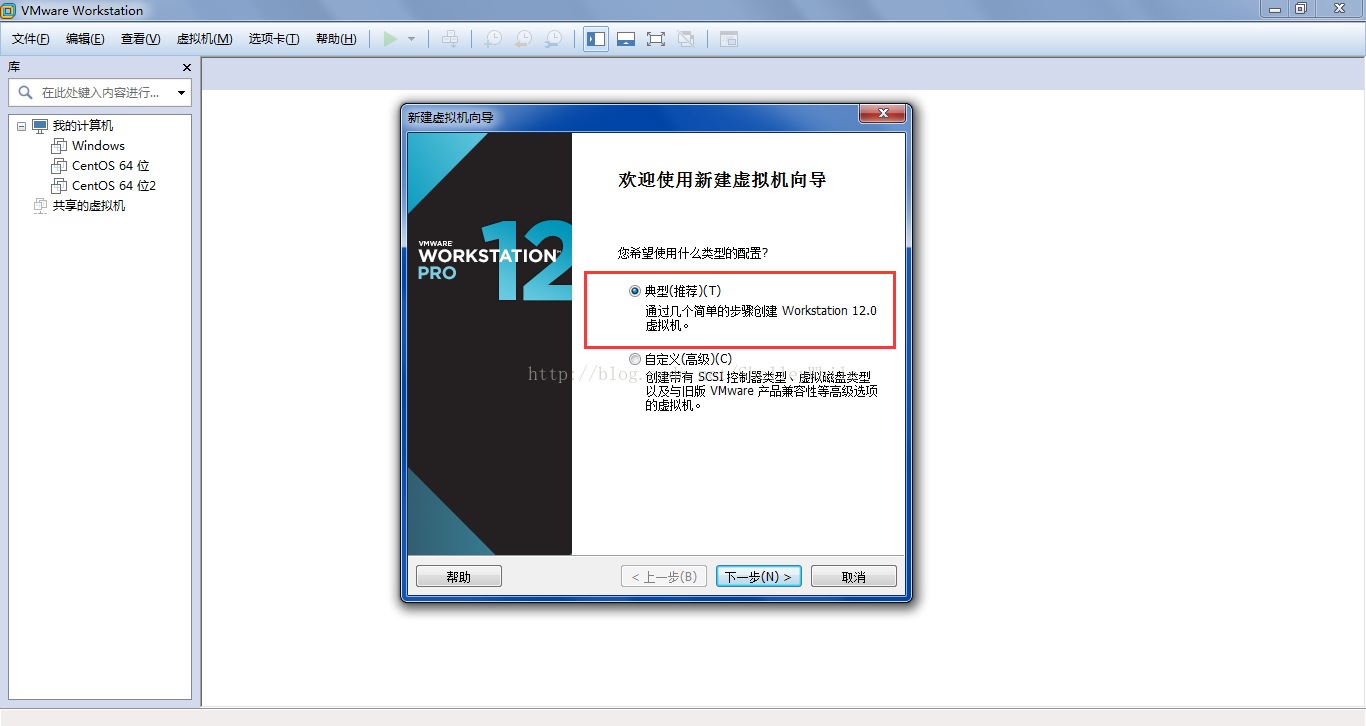Image resolution: width=1366 pixels, height=726 pixels.
Task: Click the wizard heading 欢迎使用新建虚拟机向导
Action: point(723,180)
